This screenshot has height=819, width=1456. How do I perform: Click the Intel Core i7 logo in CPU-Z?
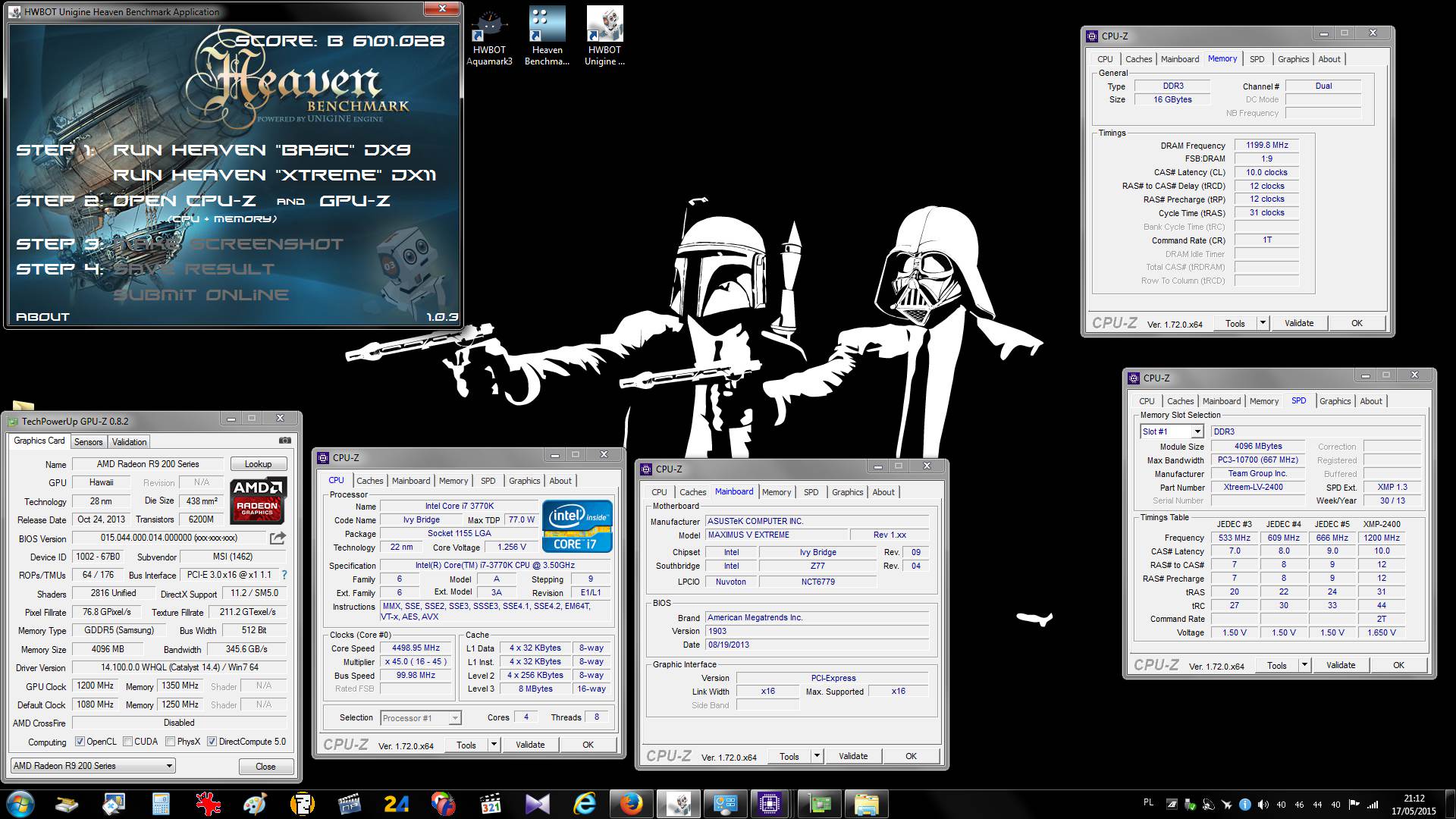(577, 526)
